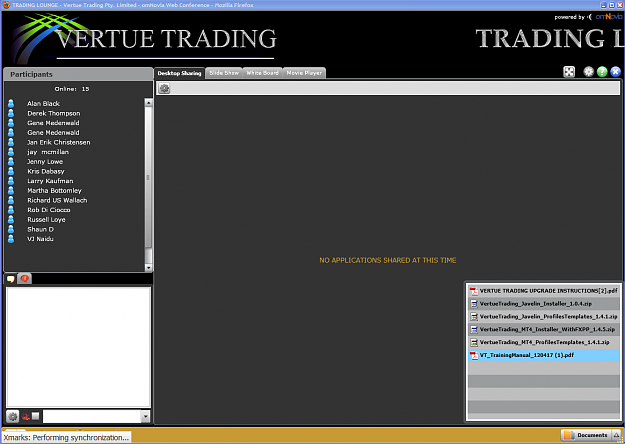Click the Participants panel header
This screenshot has height=444, width=625.
tap(78, 74)
